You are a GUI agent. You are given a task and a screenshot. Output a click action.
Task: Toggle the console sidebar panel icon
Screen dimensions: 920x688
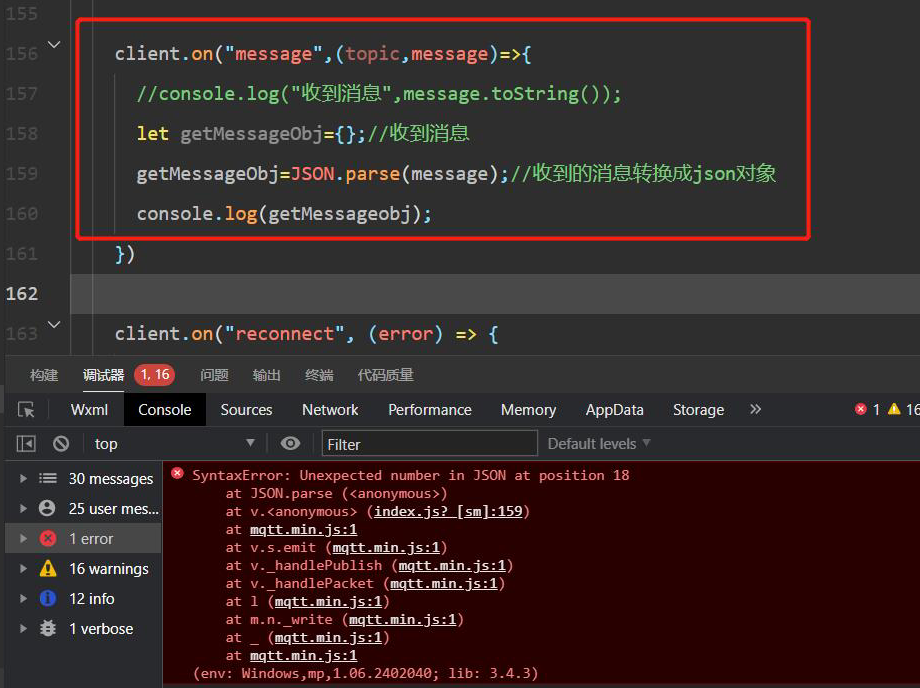pyautogui.click(x=26, y=443)
